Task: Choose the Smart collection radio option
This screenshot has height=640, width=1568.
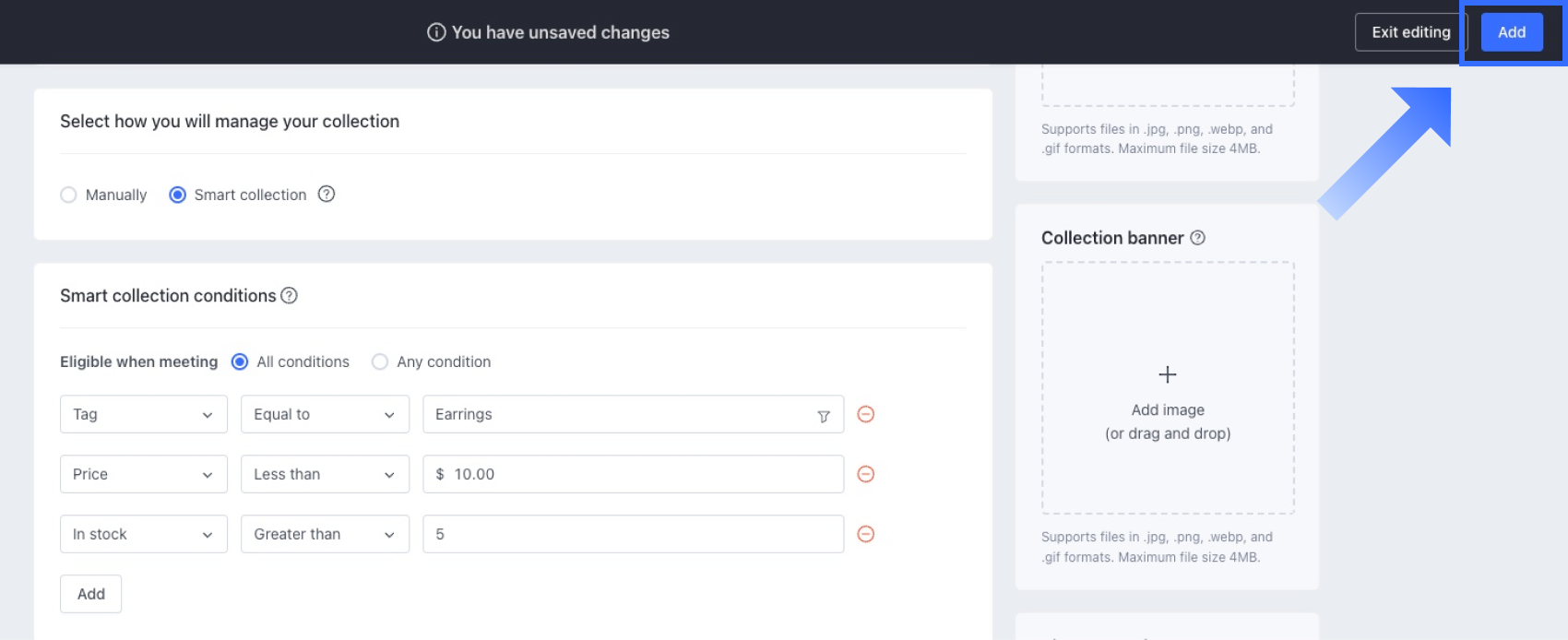Action: point(178,195)
